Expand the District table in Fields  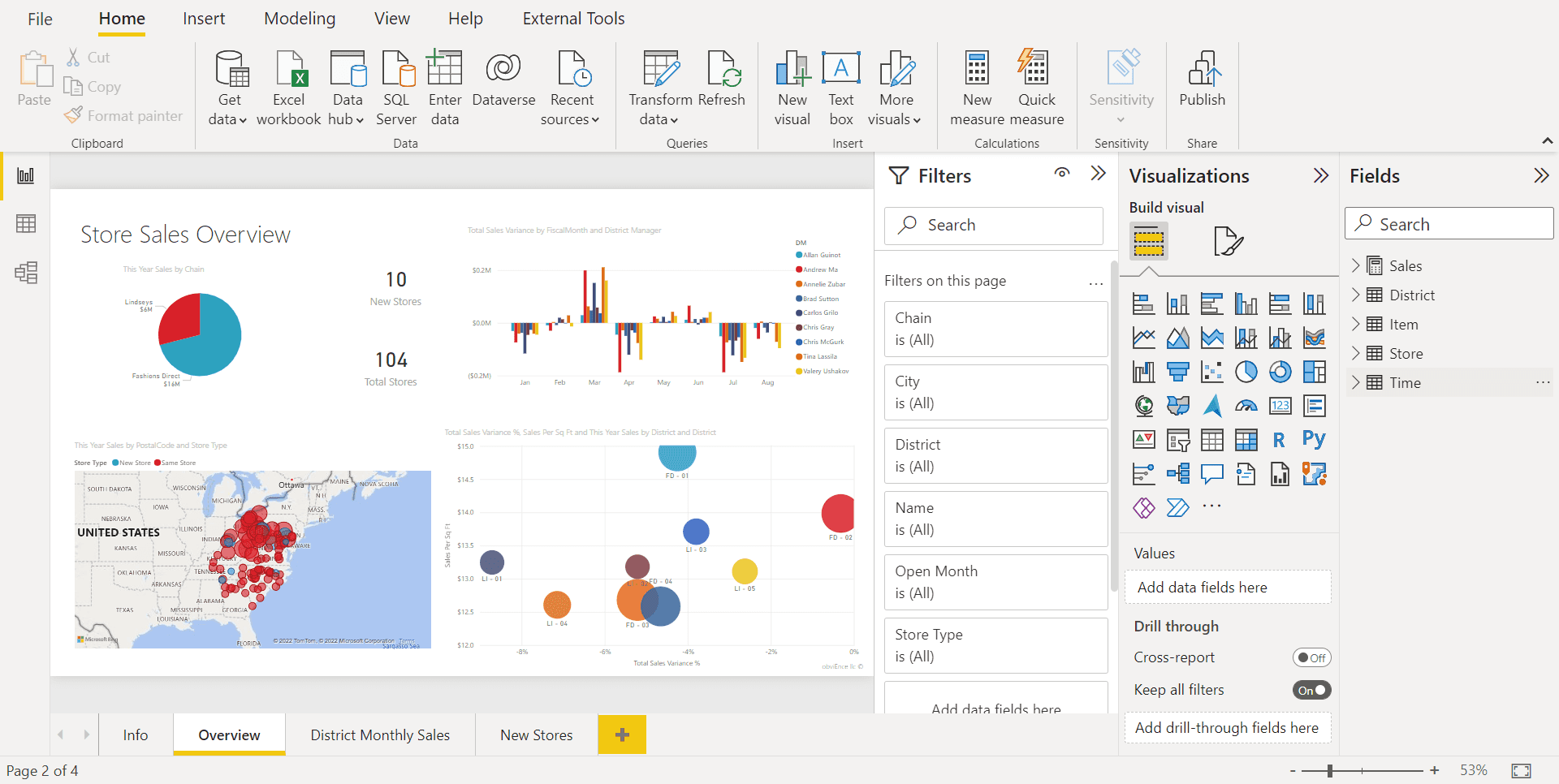(x=1355, y=295)
